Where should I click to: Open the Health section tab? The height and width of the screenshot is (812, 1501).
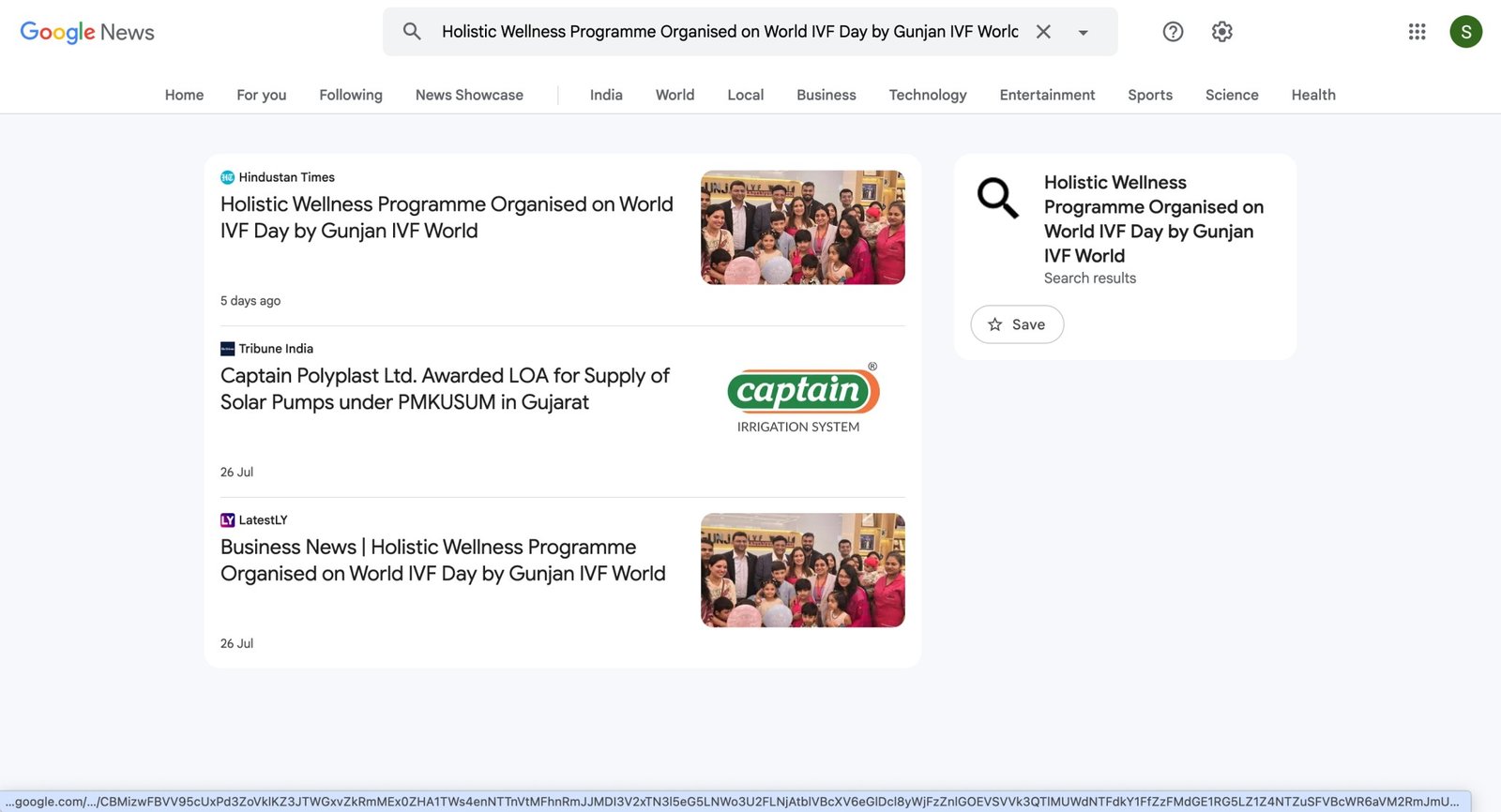[x=1313, y=95]
